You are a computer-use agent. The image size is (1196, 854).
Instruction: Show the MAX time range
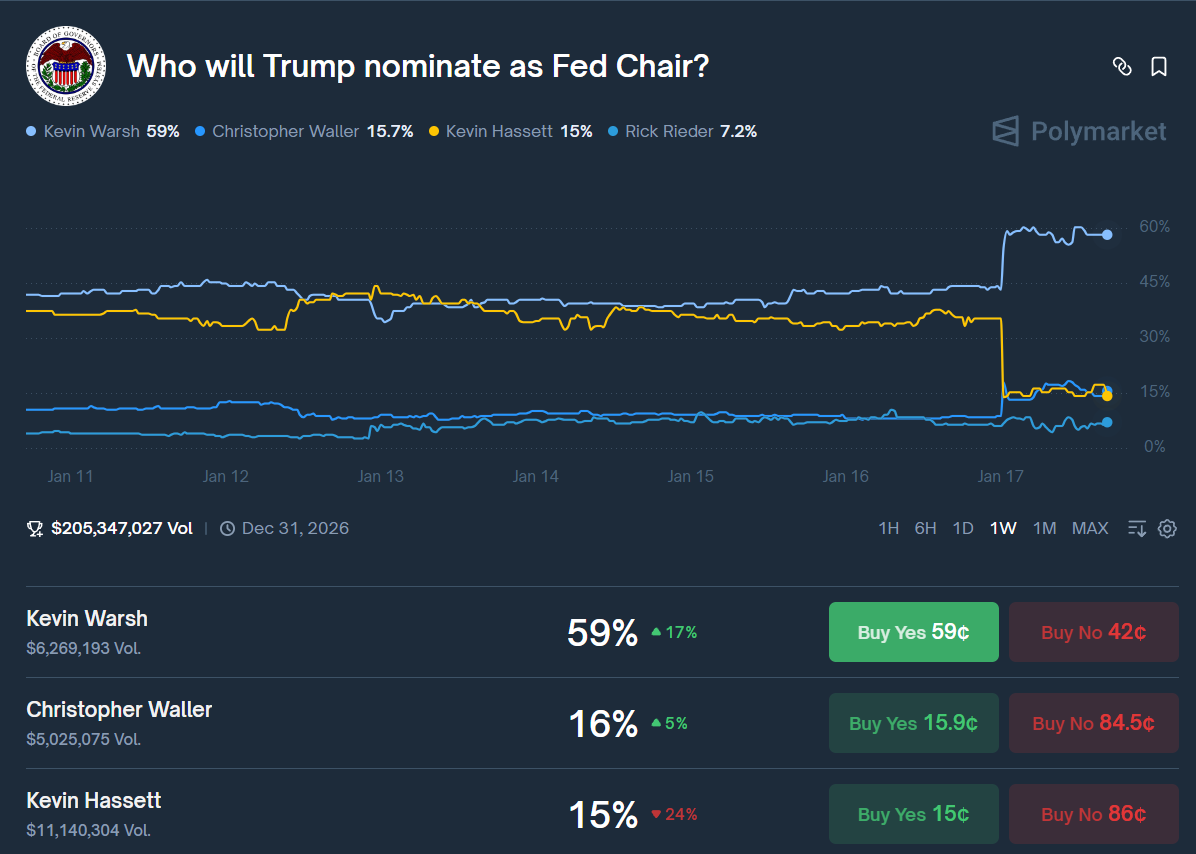coord(1090,528)
